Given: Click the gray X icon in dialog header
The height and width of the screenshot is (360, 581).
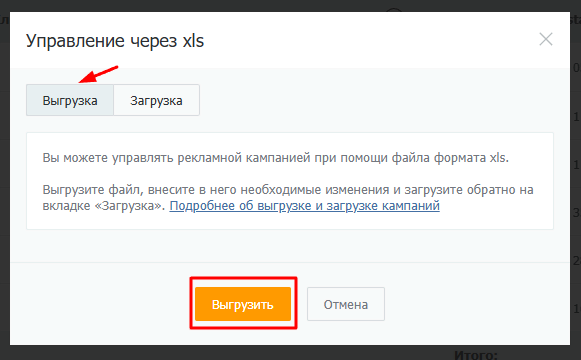Looking at the screenshot, I should click(x=546, y=39).
